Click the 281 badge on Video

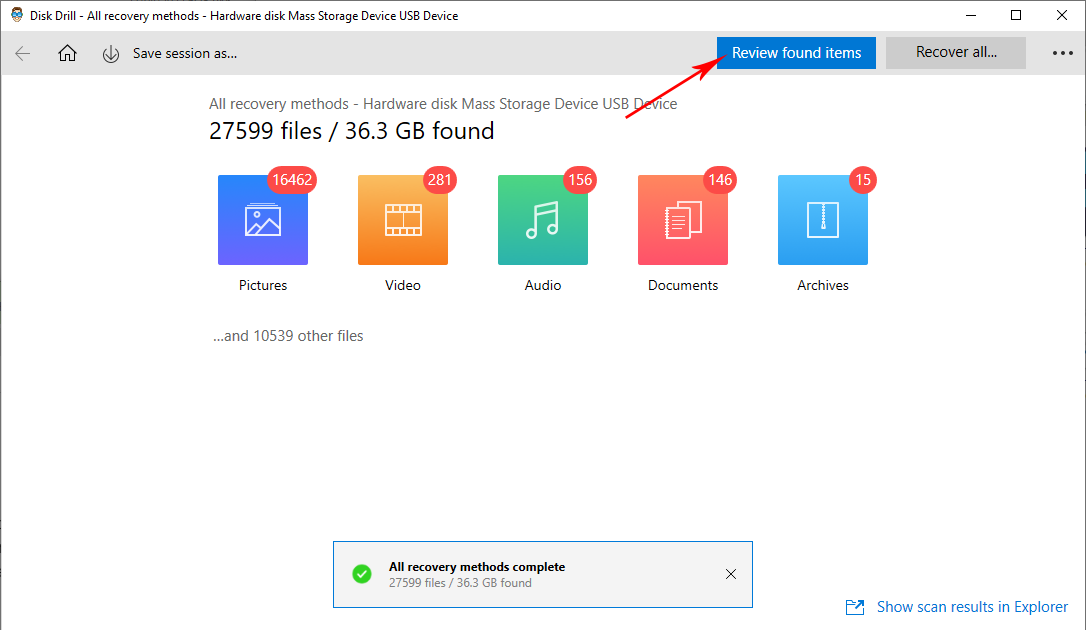(440, 180)
